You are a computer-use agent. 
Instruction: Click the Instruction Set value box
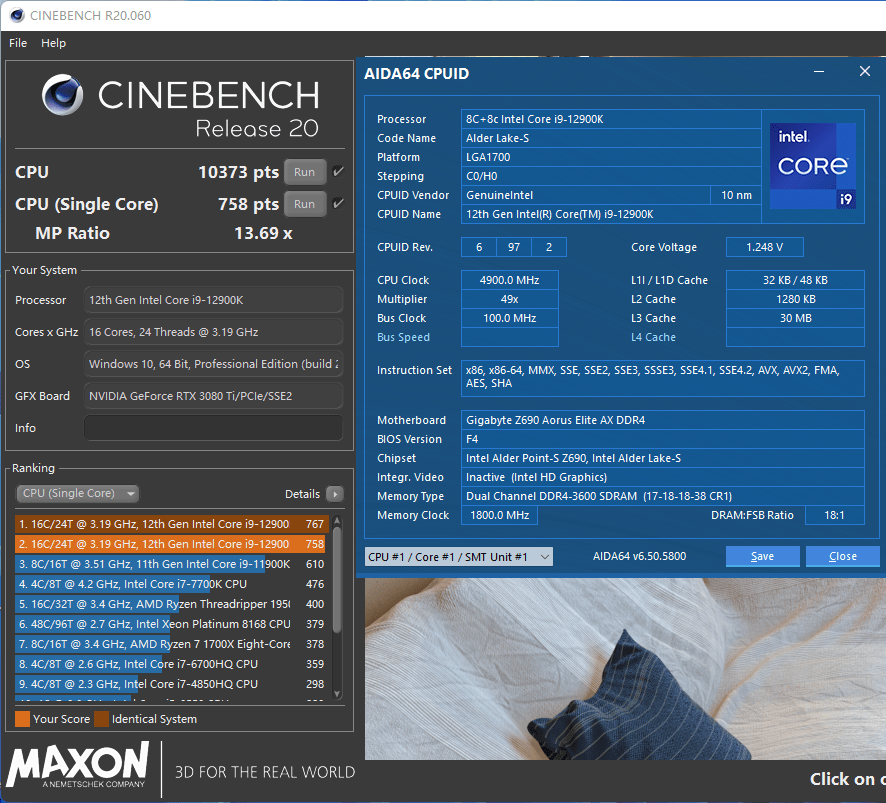tap(663, 378)
